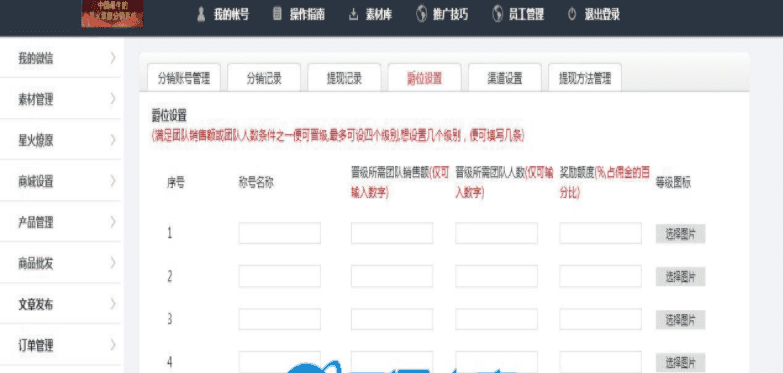Switch to the 分销账号管理 tab
This screenshot has height=373, width=783.
[184, 78]
